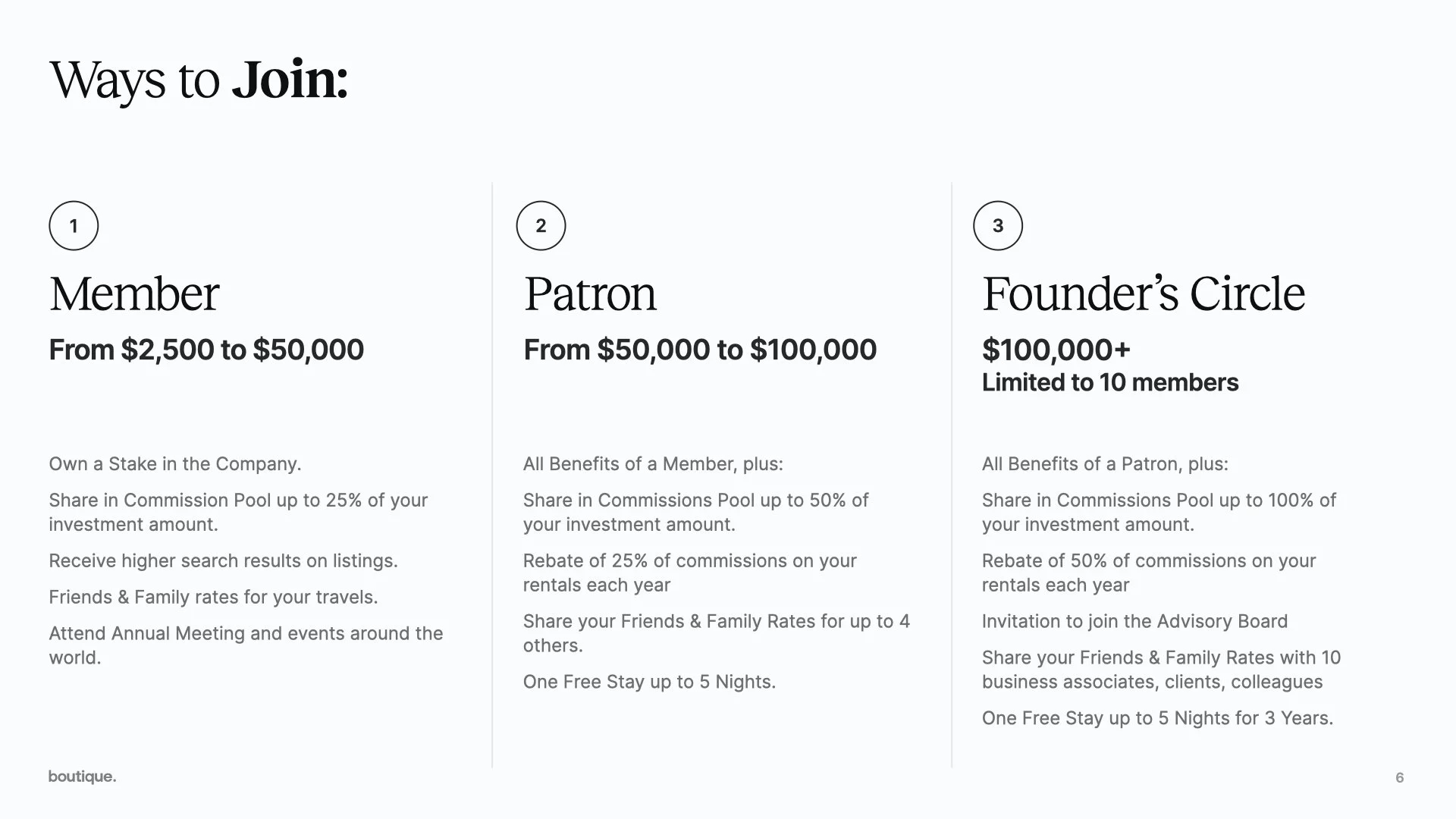Viewport: 1456px width, 819px height.
Task: Click All Benefits of a Patron, plus
Action: (x=1104, y=464)
